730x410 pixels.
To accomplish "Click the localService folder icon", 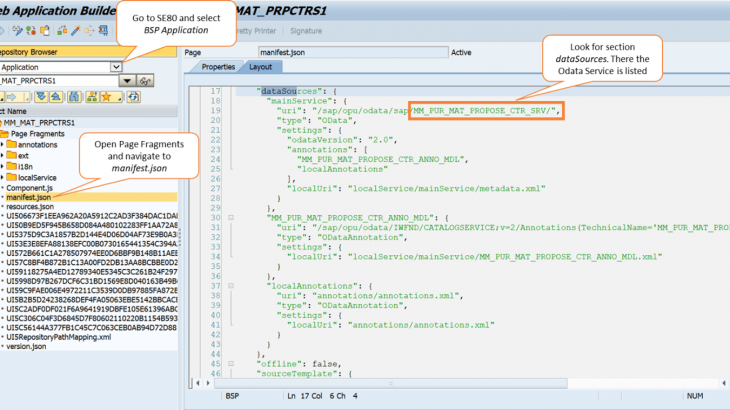I will pos(12,177).
